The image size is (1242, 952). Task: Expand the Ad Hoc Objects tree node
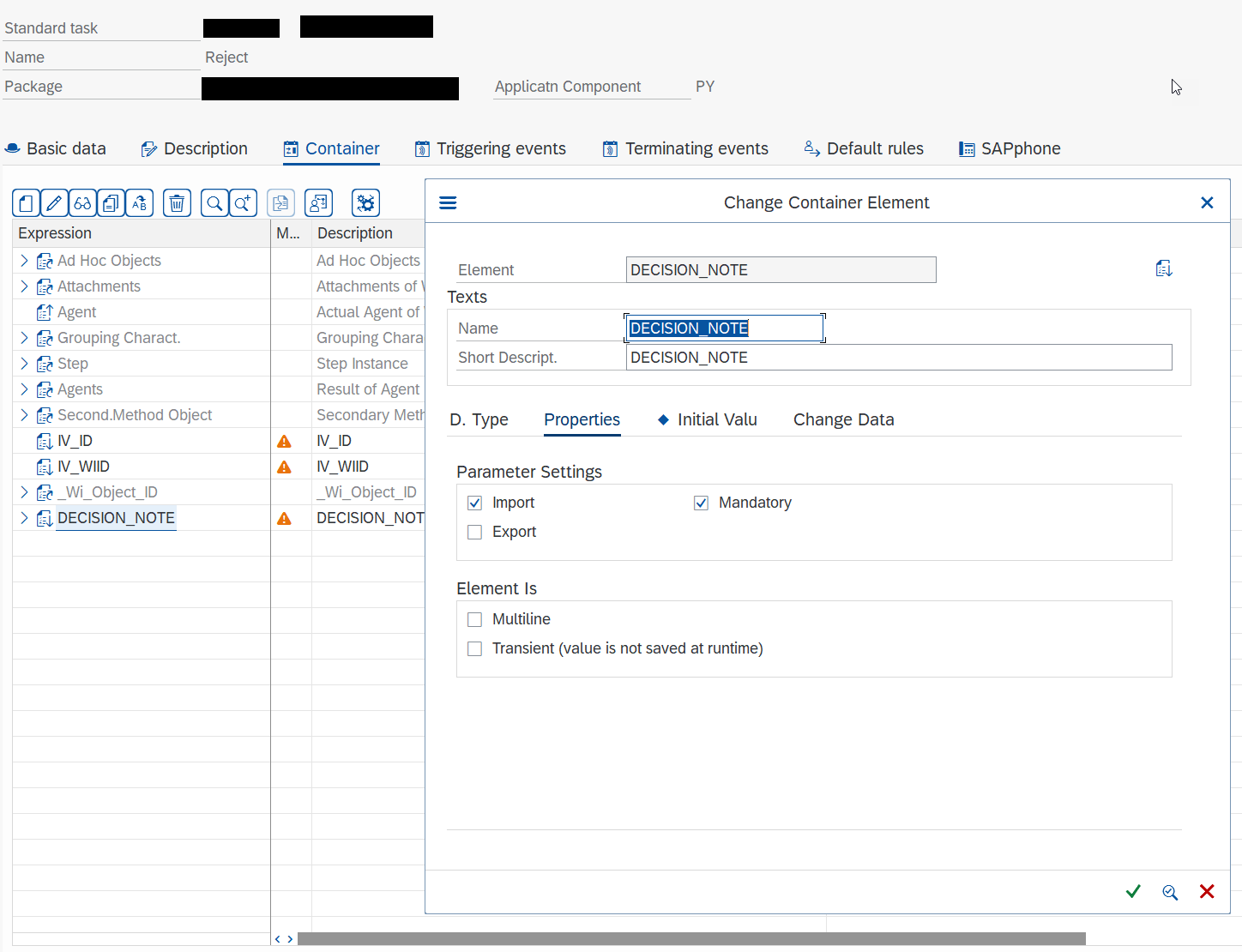point(24,261)
